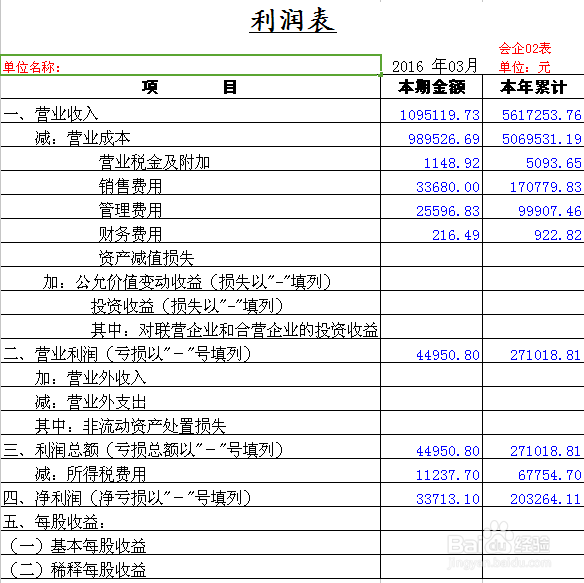Select empty 本期金额 cell for 资产减值损失
Viewport: 584px width, 583px height.
[431, 255]
